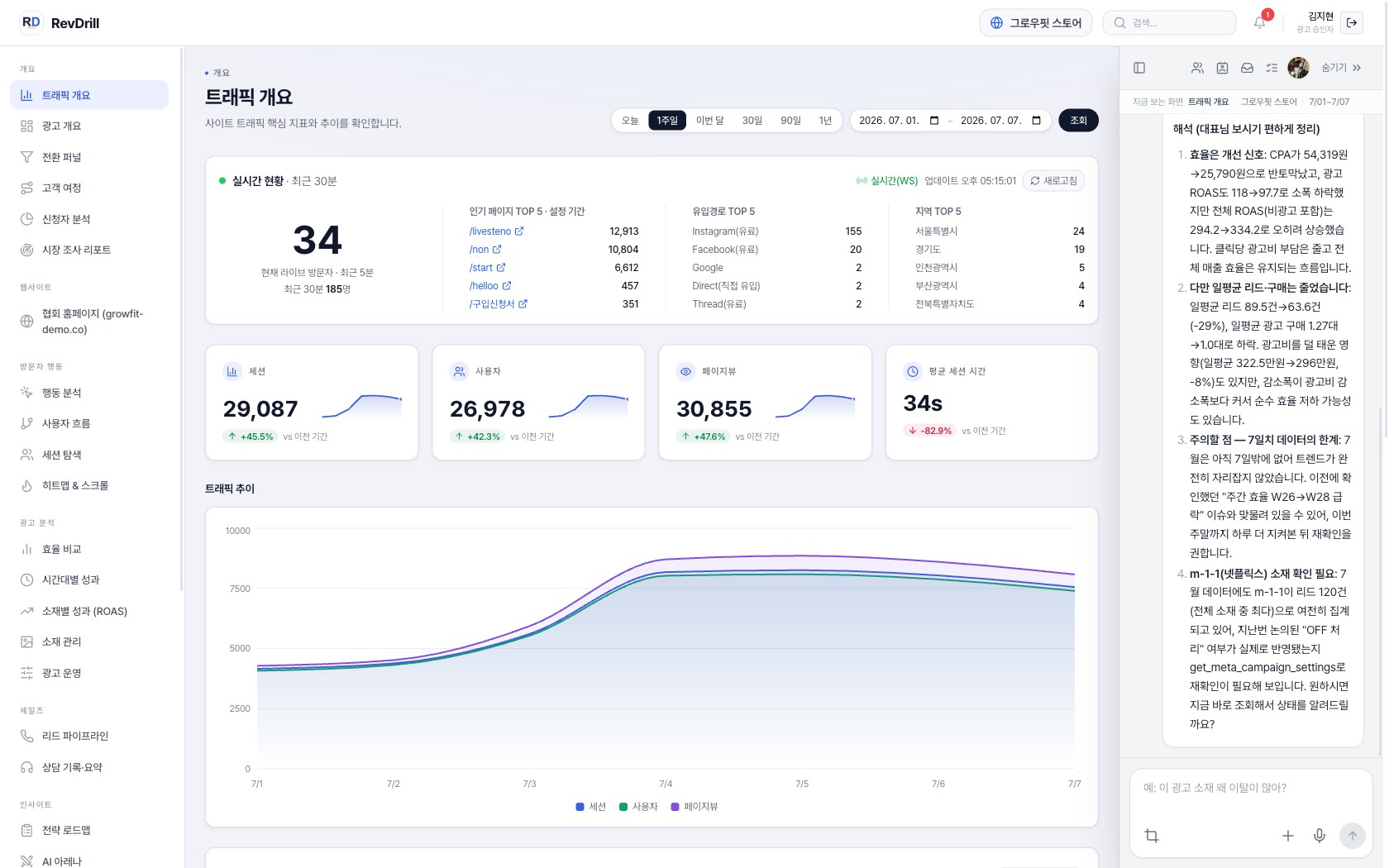Screen dimensions: 1389x868
Task: Navigate to 신청자 분석
Action: [x=89, y=219]
